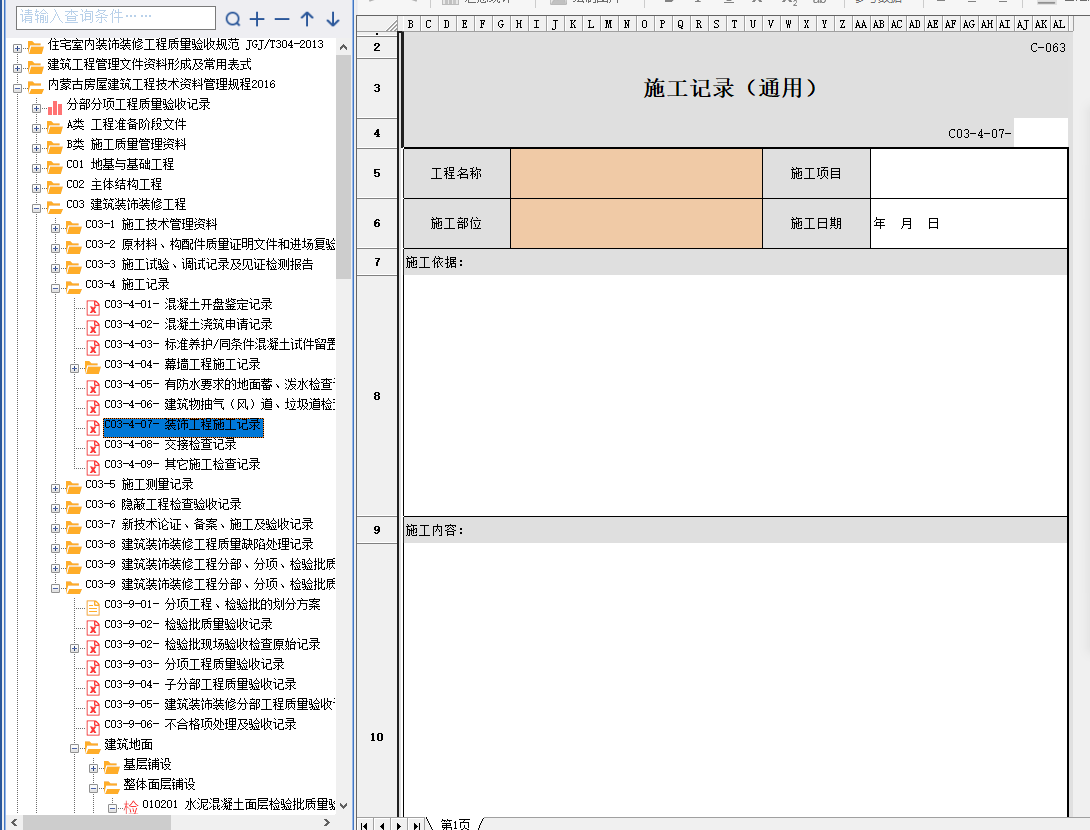Open C03-4-09 其它施工检查记录
Image resolution: width=1090 pixels, height=830 pixels.
coord(181,464)
